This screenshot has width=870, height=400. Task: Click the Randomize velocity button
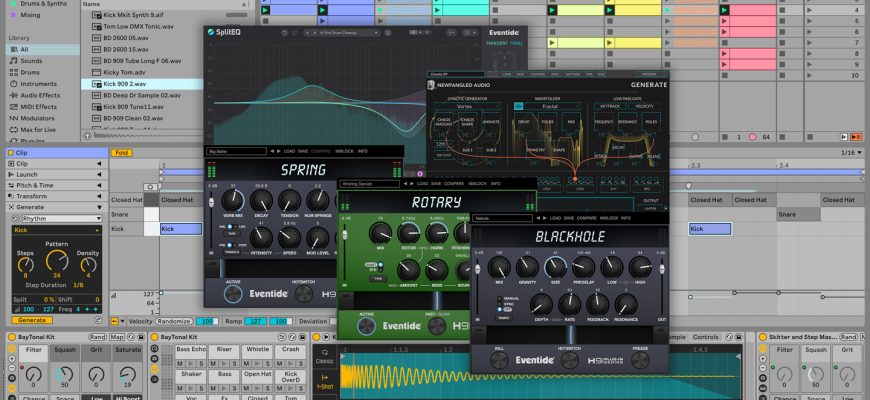(174, 322)
